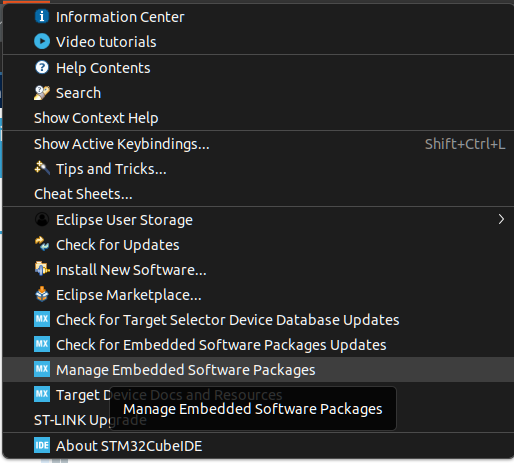This screenshot has height=463, width=514.
Task: Launch Eclipse Marketplace...
Action: coord(258,295)
